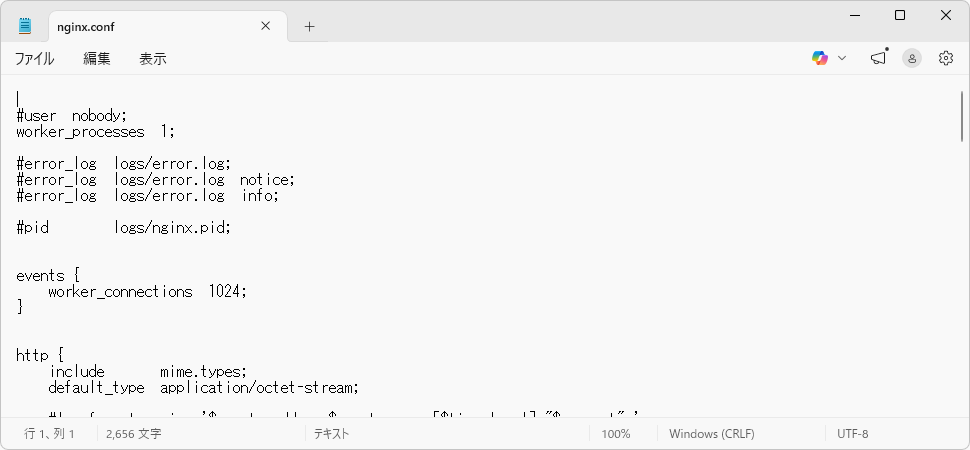970x450 pixels.
Task: Close the nginx.conf tab
Action: click(266, 27)
